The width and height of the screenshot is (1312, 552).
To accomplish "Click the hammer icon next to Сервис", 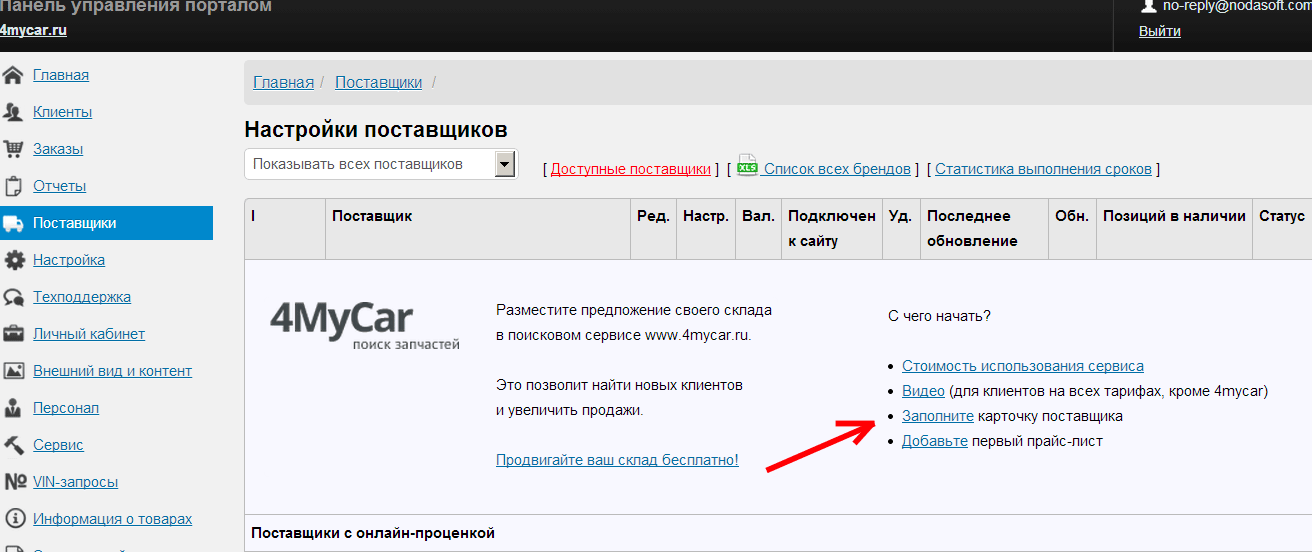I will pyautogui.click(x=13, y=445).
